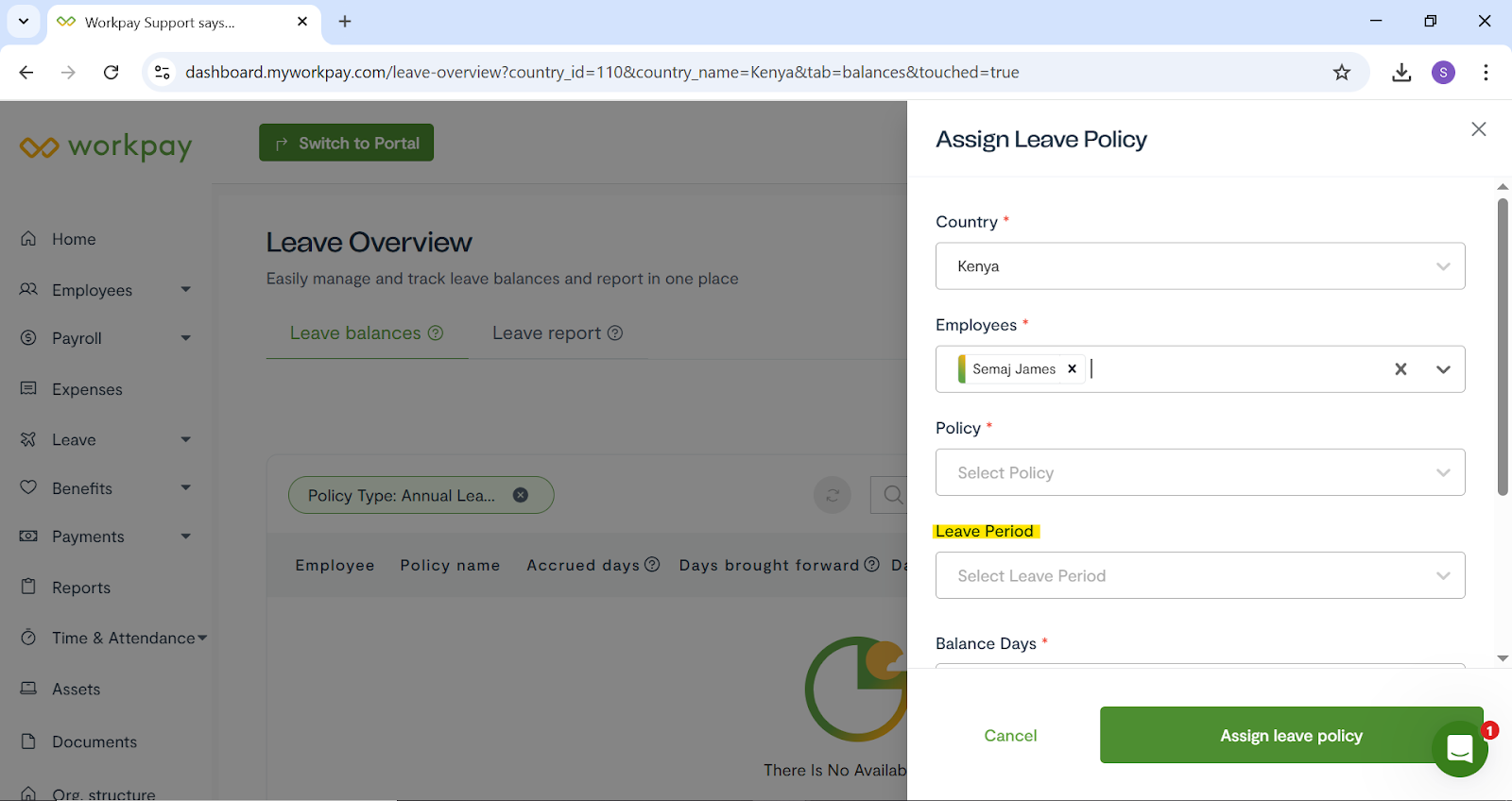Expand the Employees dropdown arrow

click(x=1443, y=369)
